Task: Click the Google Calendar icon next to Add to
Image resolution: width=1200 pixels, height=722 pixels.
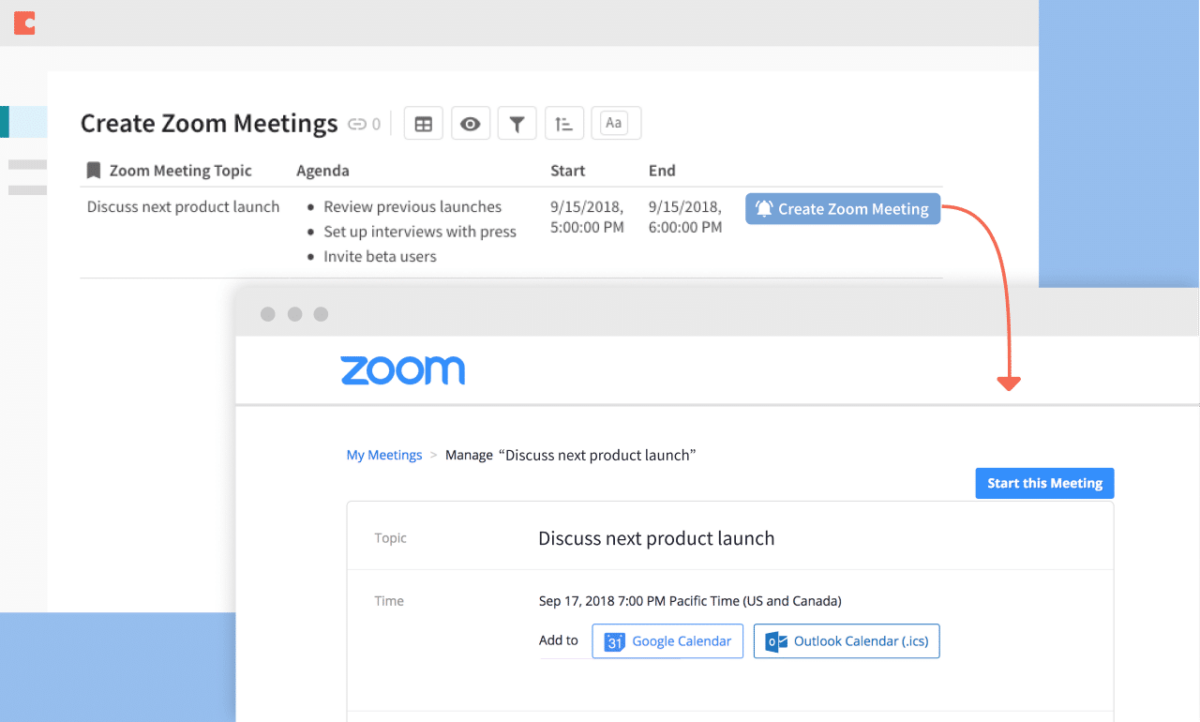Action: pyautogui.click(x=614, y=641)
